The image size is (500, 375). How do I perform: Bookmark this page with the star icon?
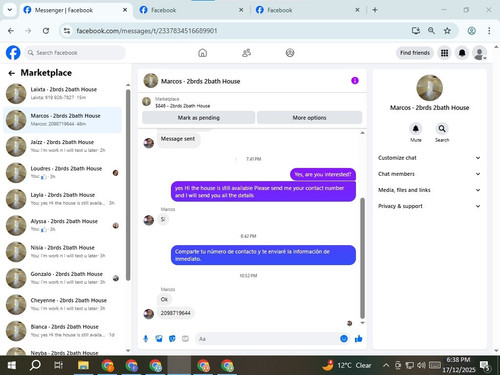(x=447, y=31)
